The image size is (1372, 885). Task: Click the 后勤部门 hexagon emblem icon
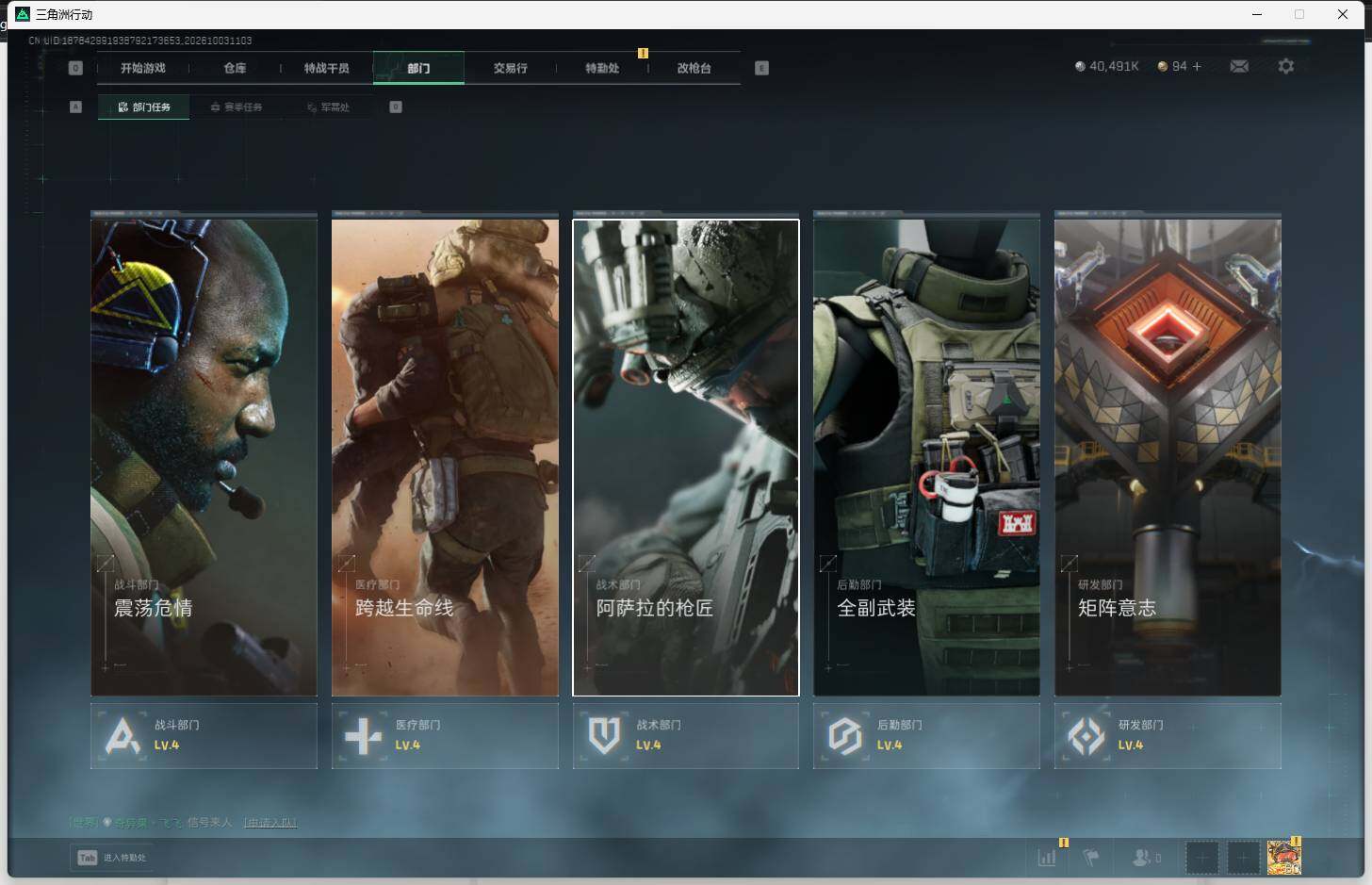tap(845, 735)
